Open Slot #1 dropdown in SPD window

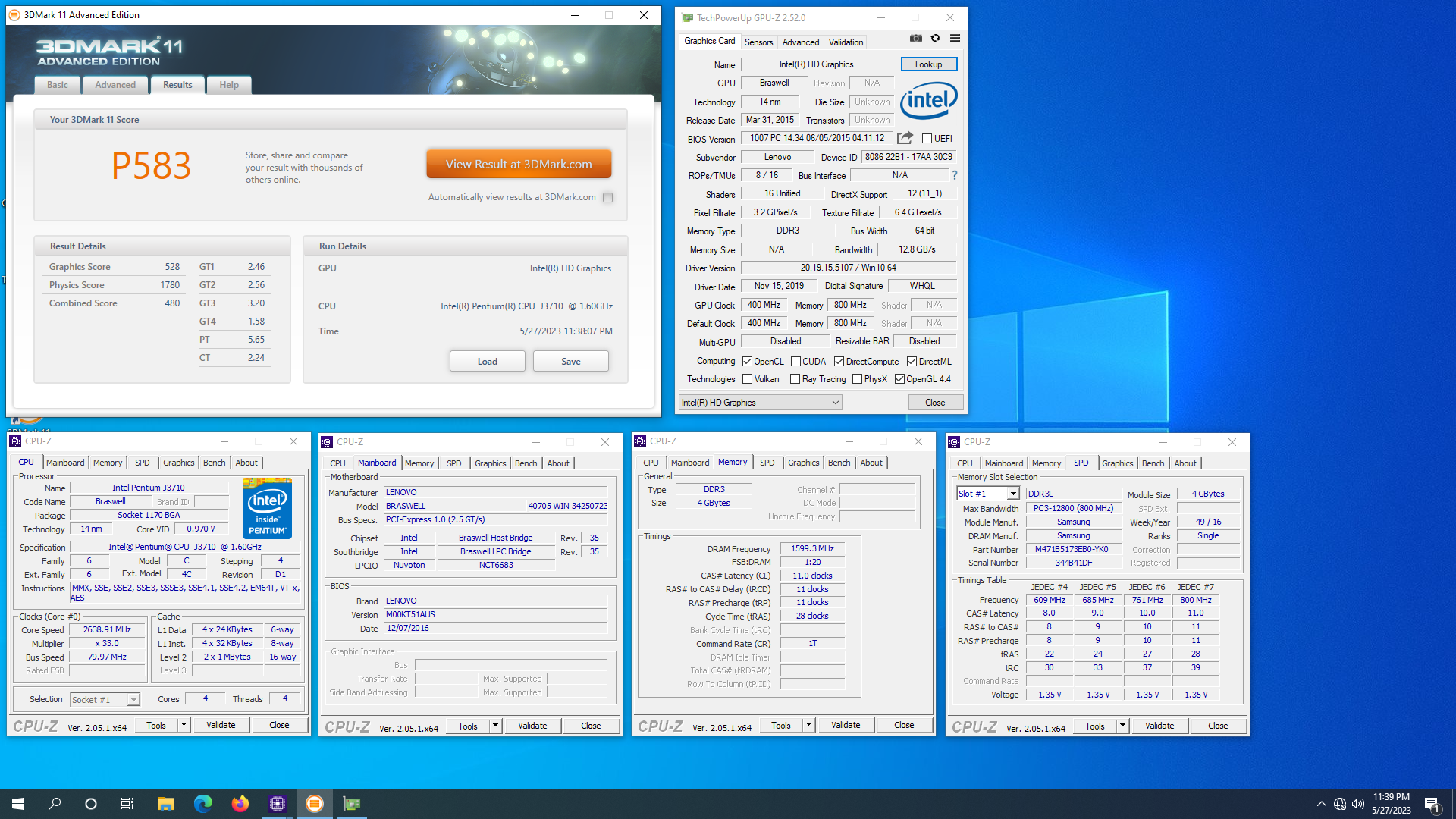(x=987, y=494)
